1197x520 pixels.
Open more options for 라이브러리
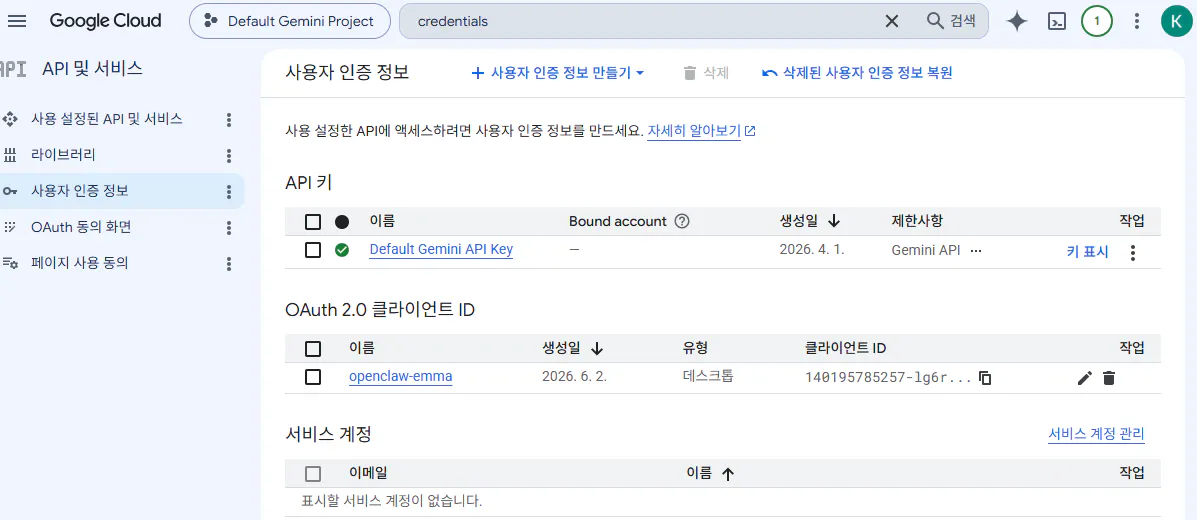click(228, 156)
